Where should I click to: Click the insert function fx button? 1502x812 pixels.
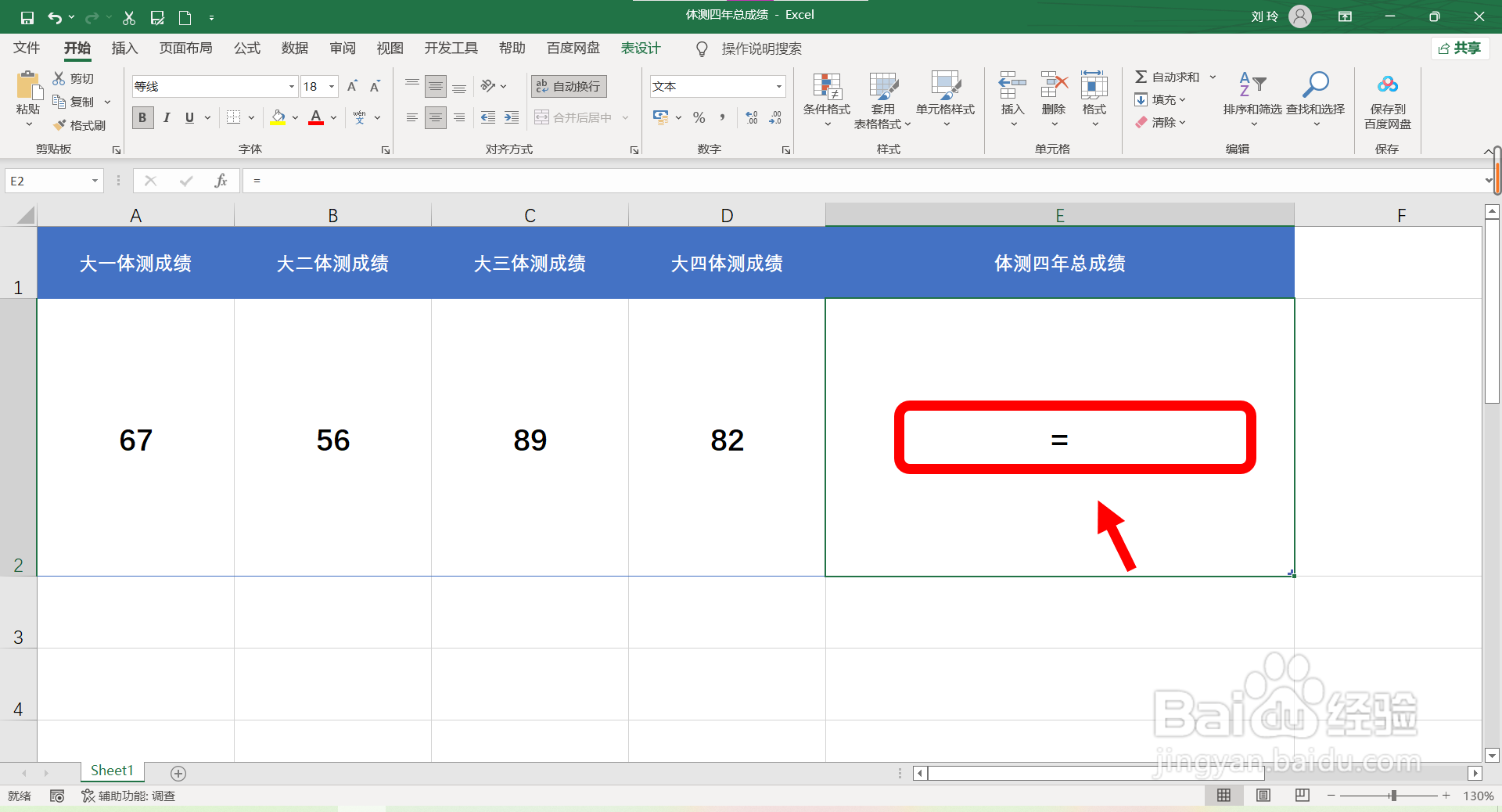click(x=221, y=181)
